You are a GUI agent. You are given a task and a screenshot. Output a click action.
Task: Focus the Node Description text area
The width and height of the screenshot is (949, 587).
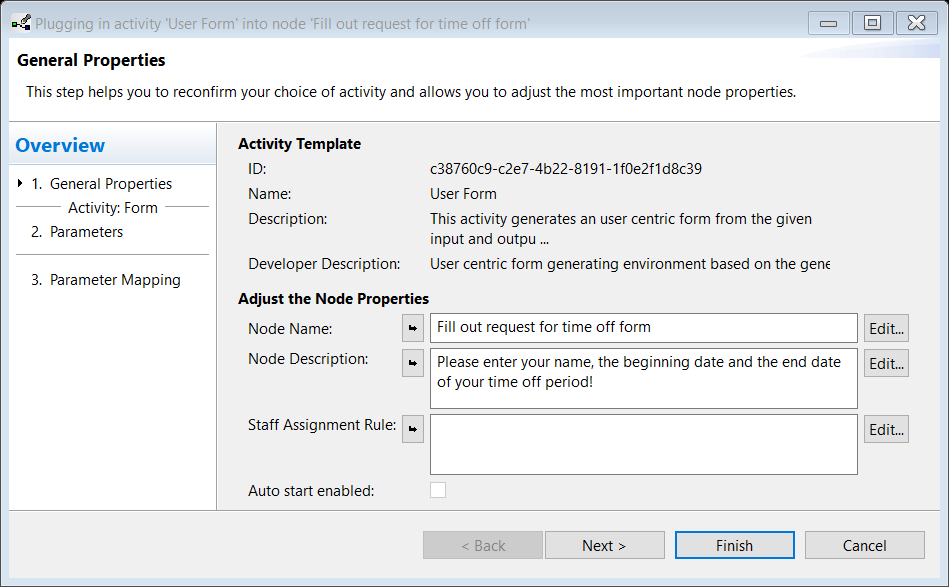[x=643, y=378]
